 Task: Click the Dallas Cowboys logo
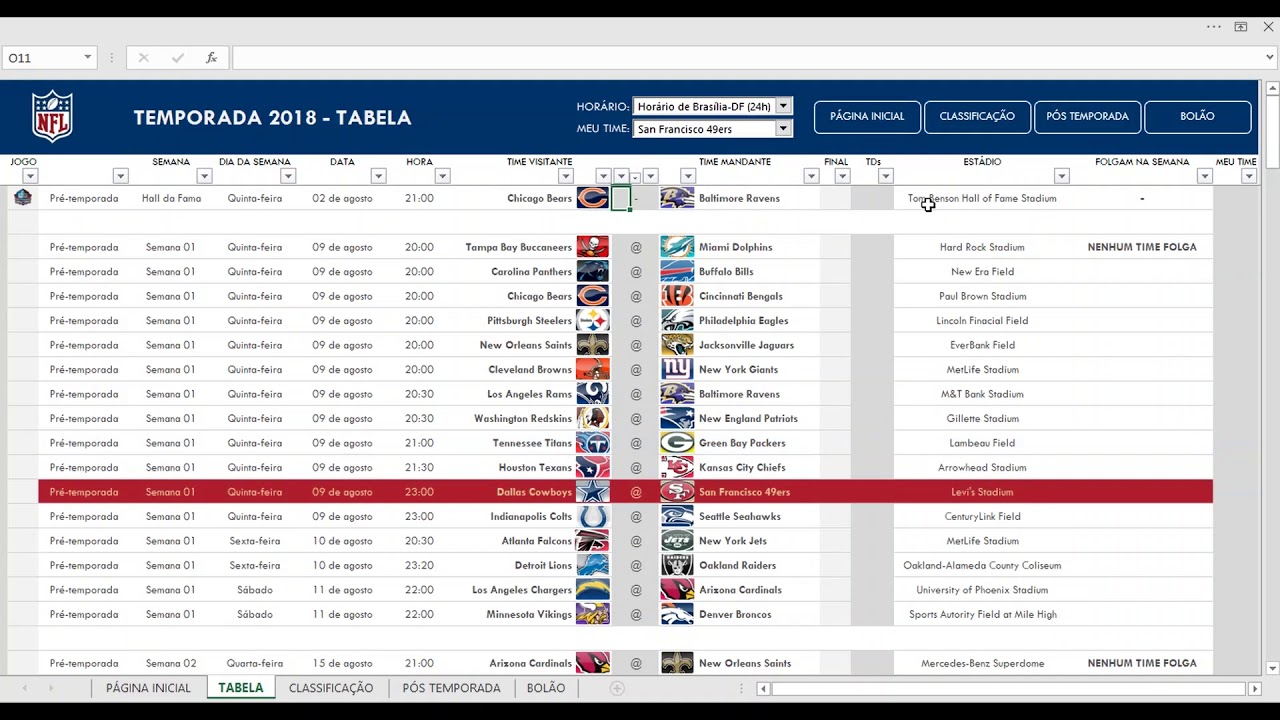(593, 492)
